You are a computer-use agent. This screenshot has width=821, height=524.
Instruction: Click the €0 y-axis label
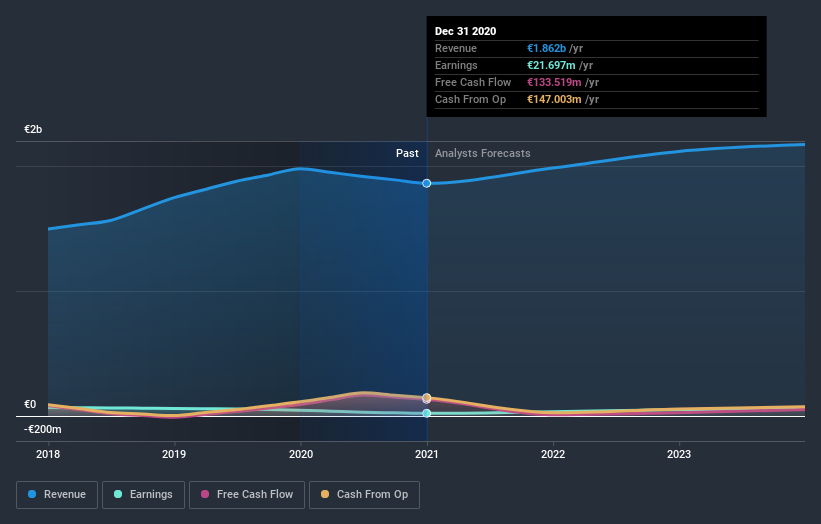point(30,404)
